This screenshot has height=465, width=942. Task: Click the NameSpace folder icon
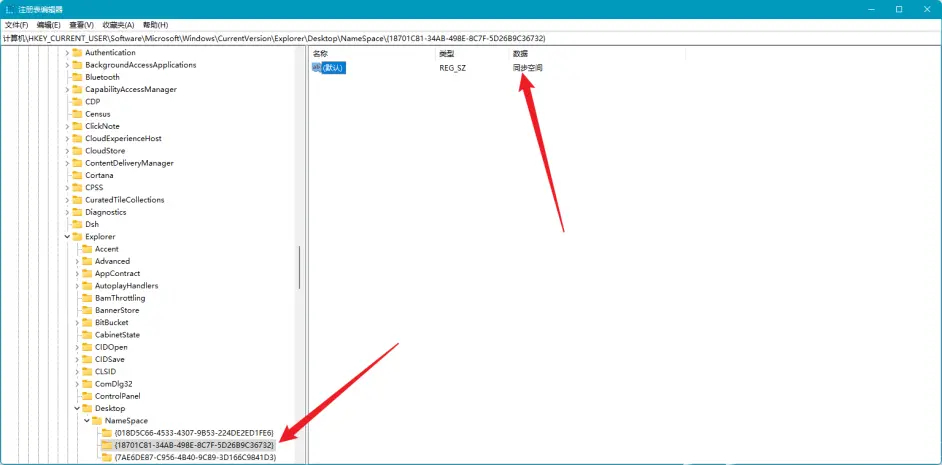click(97, 421)
